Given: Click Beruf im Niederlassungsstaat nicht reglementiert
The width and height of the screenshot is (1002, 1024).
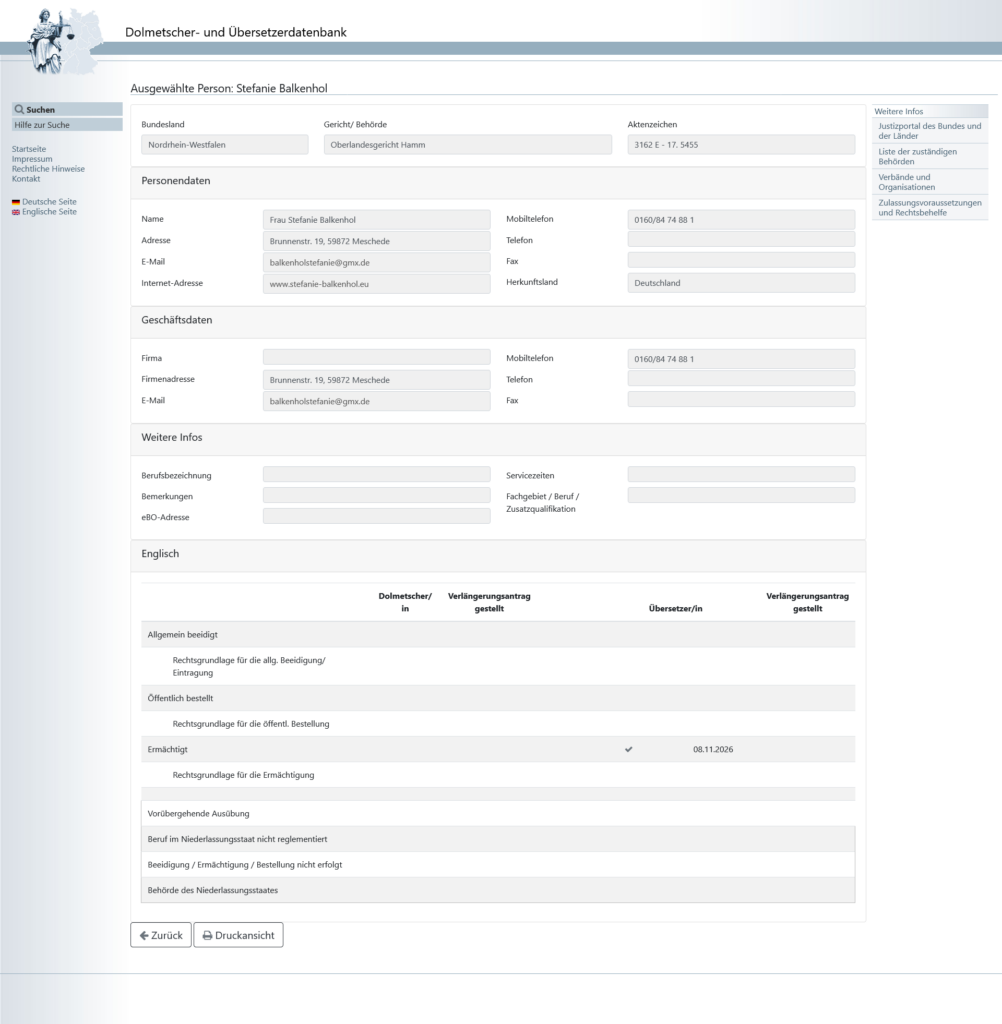Looking at the screenshot, I should click(x=237, y=839).
